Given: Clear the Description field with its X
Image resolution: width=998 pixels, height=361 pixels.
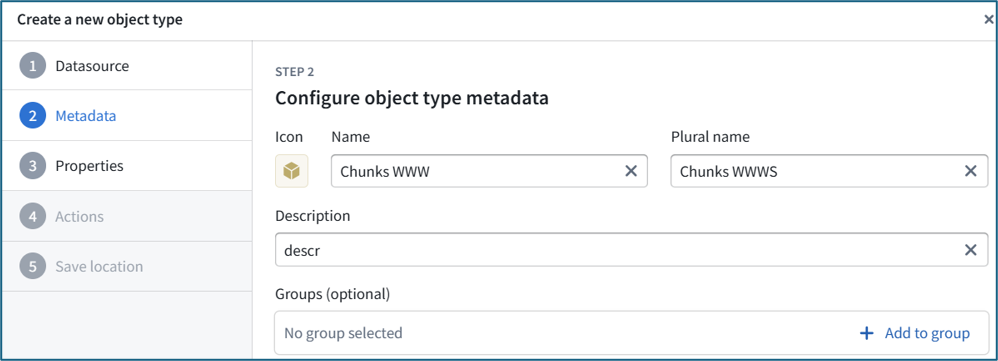Looking at the screenshot, I should pos(970,250).
